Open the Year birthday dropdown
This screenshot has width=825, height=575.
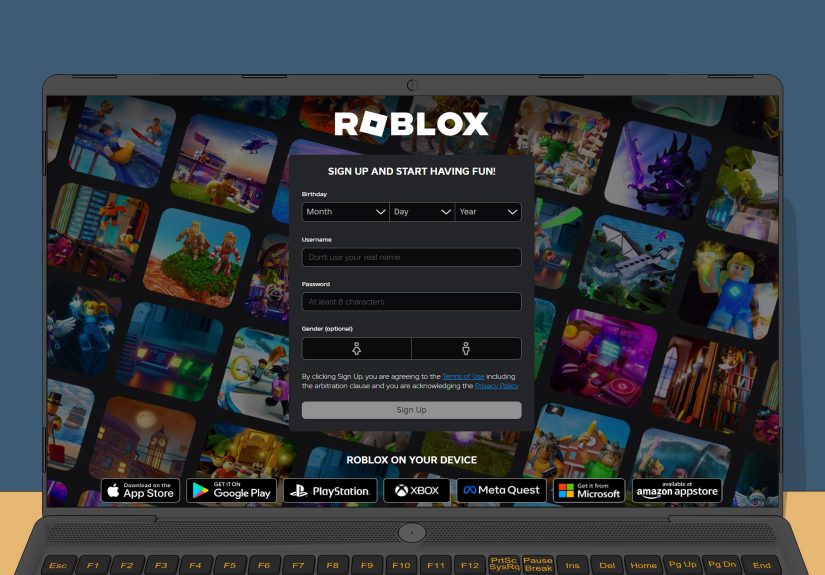pyautogui.click(x=488, y=211)
